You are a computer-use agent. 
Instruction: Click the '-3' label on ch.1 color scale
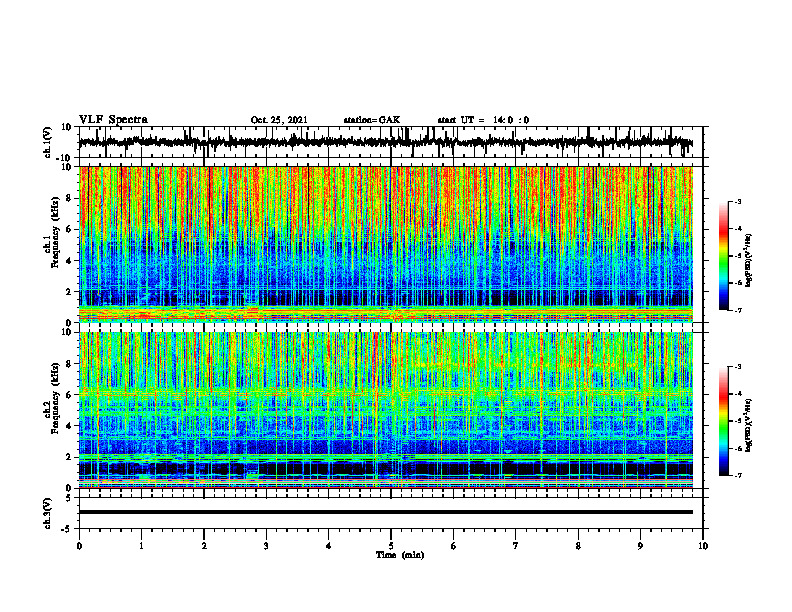[x=737, y=201]
